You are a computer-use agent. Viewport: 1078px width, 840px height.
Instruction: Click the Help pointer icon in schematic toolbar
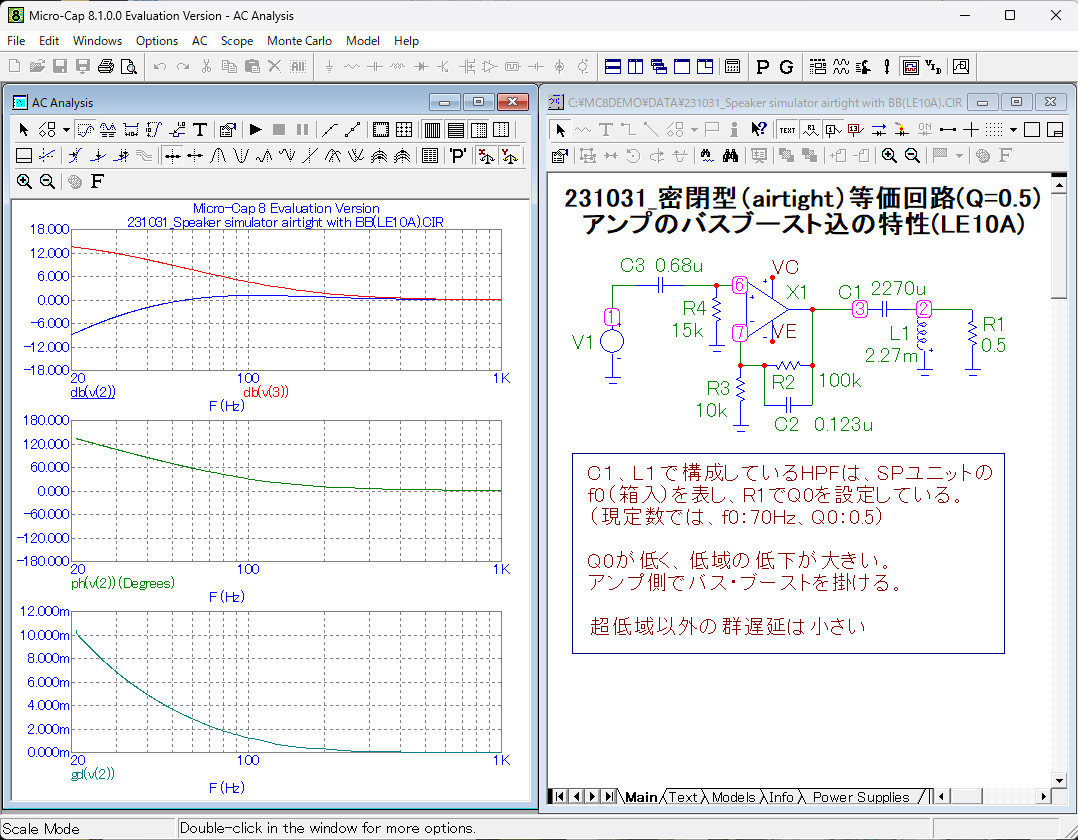[759, 129]
